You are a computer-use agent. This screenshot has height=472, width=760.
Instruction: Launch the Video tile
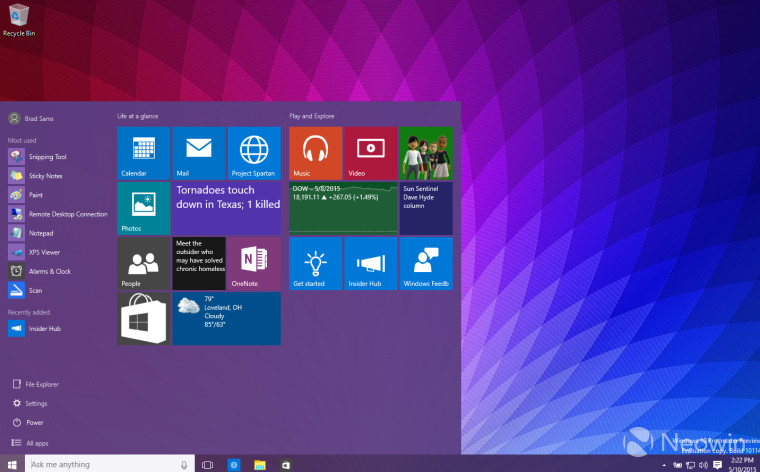click(x=370, y=153)
